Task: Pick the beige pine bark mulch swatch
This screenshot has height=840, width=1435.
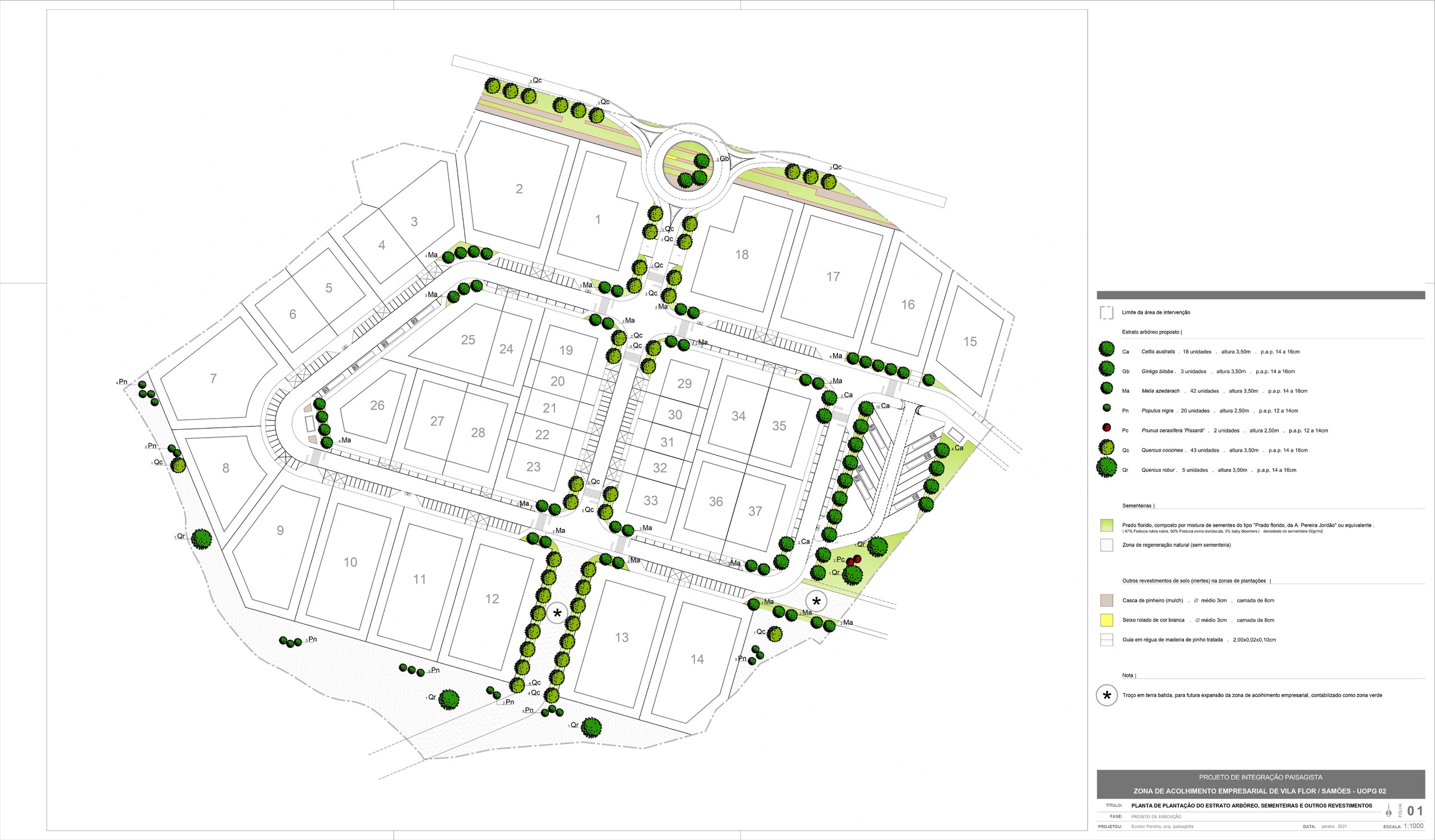Action: click(1107, 600)
